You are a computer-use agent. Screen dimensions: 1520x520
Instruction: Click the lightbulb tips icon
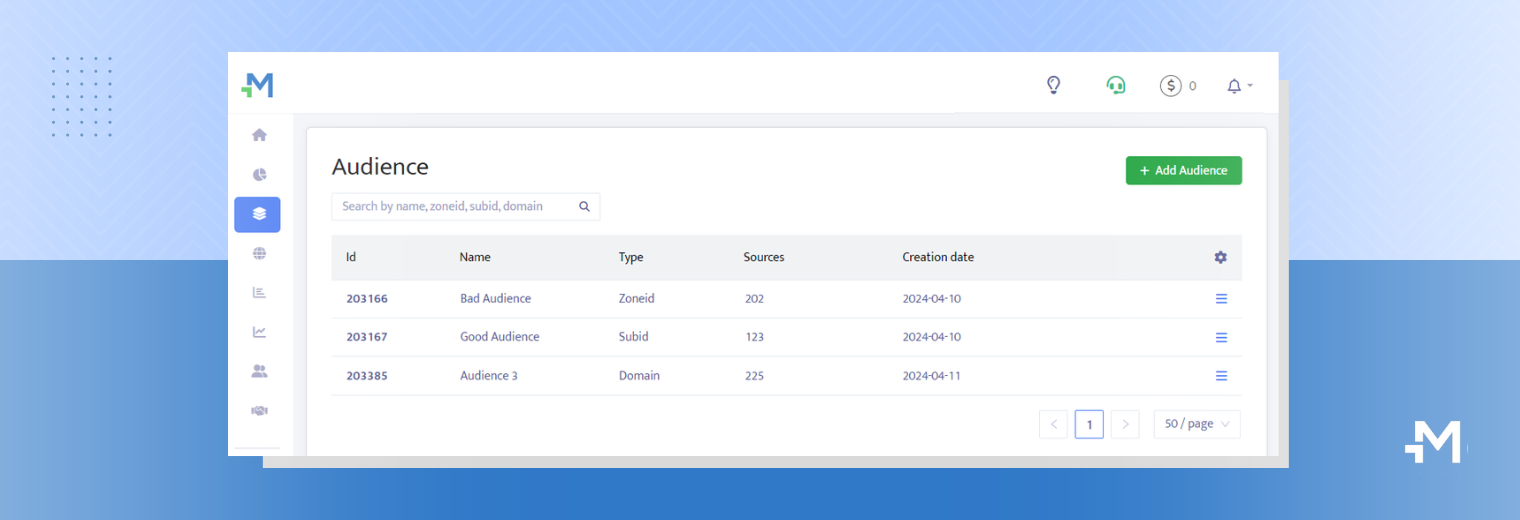tap(1053, 86)
